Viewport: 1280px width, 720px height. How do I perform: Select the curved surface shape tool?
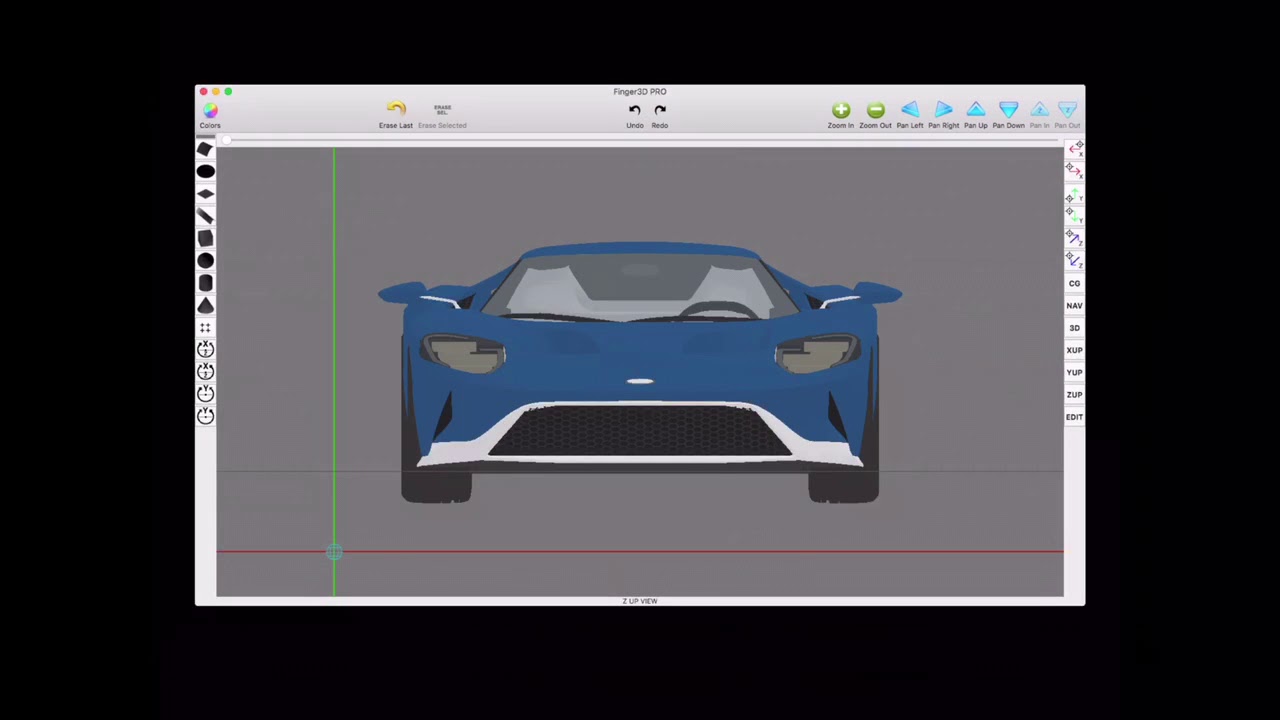tap(205, 149)
